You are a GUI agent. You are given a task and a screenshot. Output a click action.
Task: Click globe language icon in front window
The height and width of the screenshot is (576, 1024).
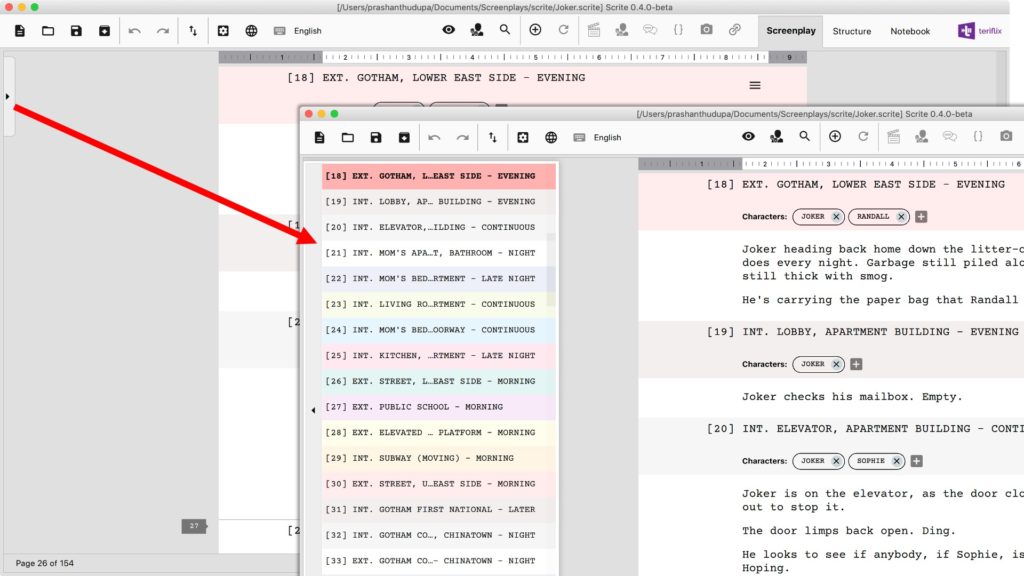tap(551, 138)
